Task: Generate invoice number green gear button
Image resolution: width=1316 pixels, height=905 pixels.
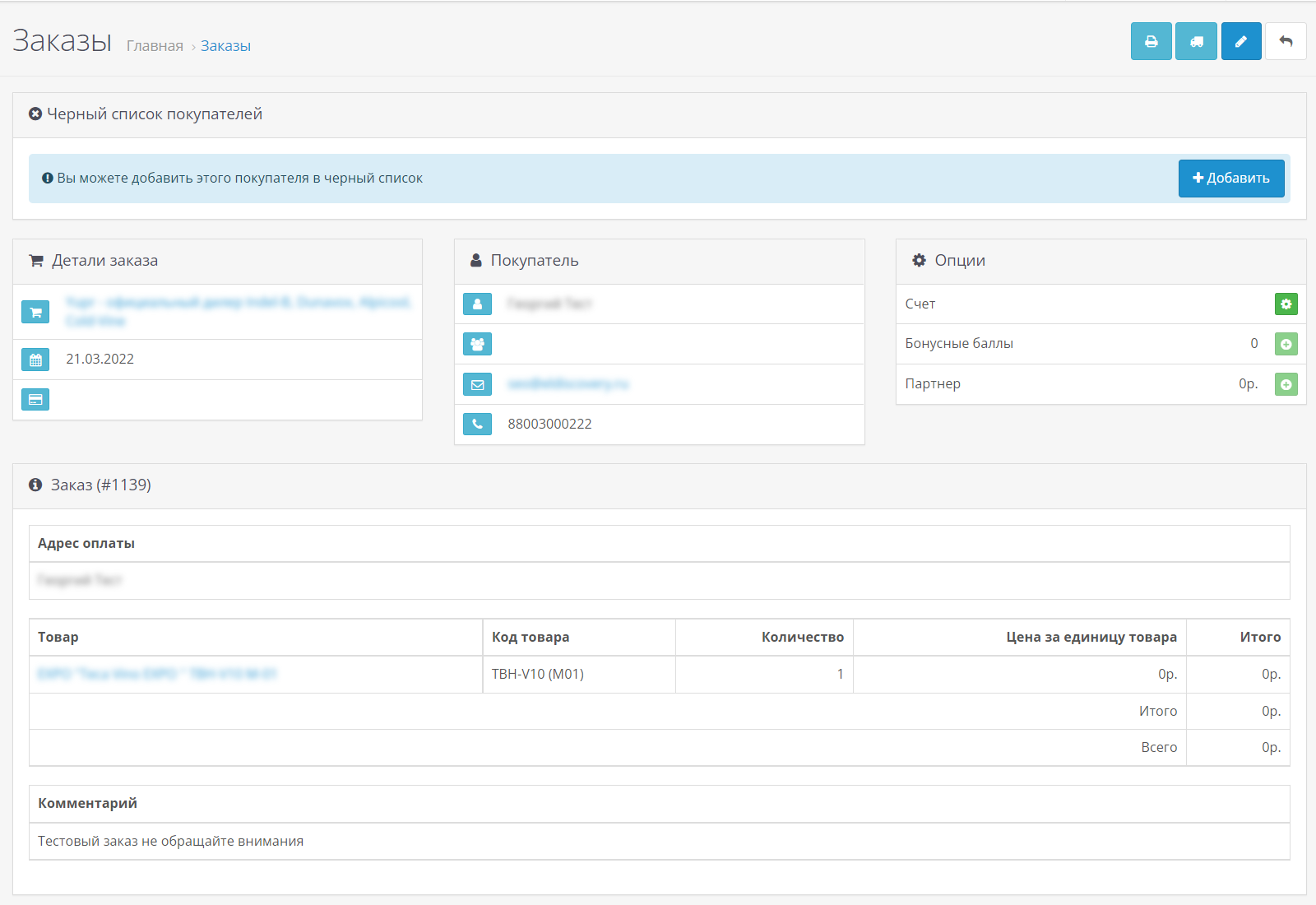Action: pyautogui.click(x=1286, y=304)
